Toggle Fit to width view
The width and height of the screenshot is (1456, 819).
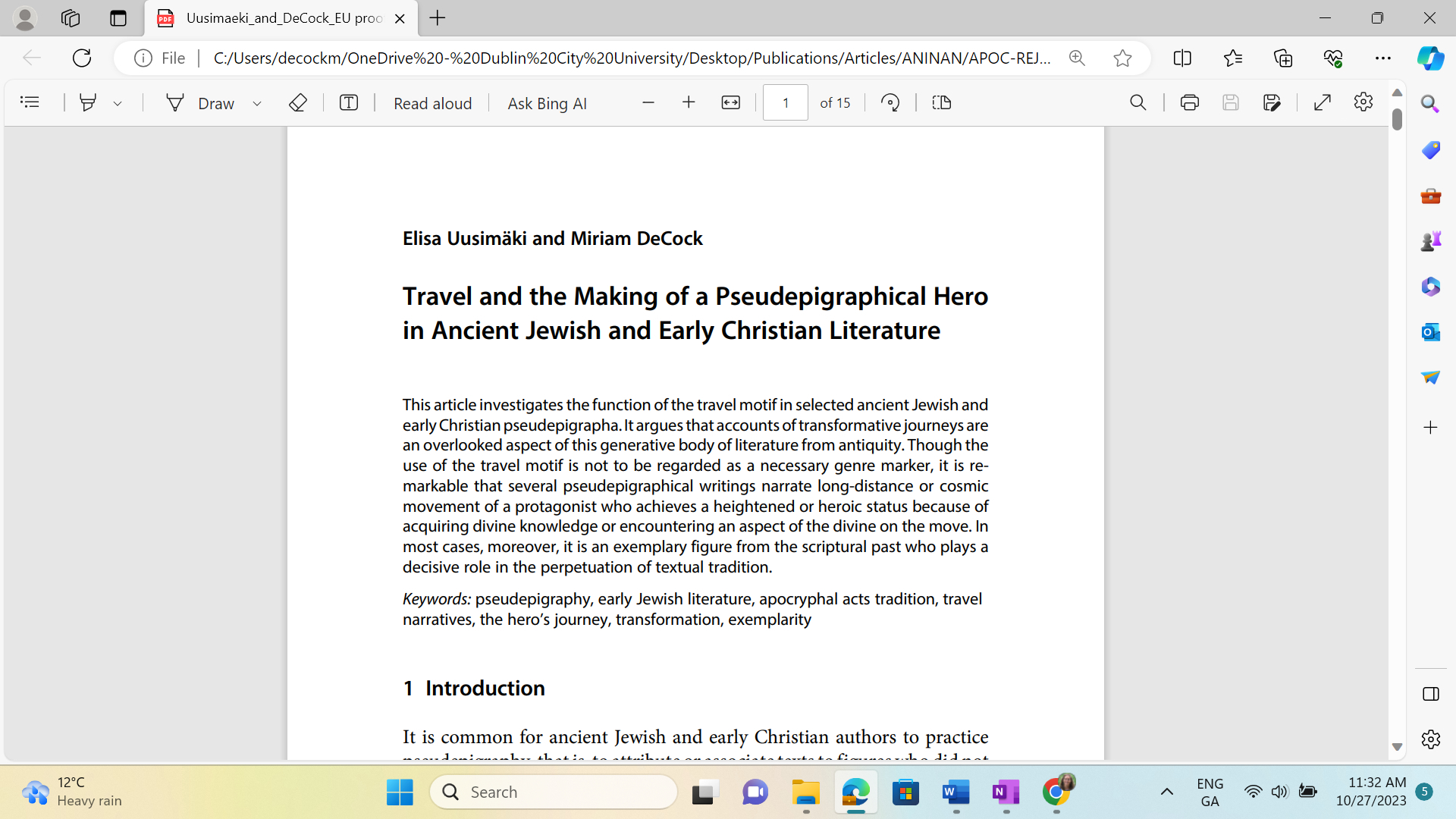730,102
